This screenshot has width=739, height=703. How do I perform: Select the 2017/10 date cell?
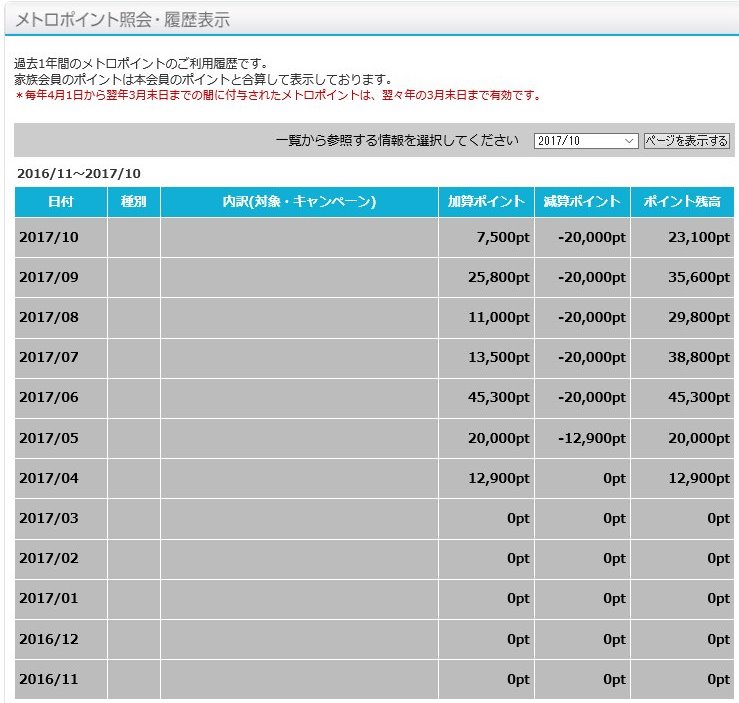click(x=61, y=237)
